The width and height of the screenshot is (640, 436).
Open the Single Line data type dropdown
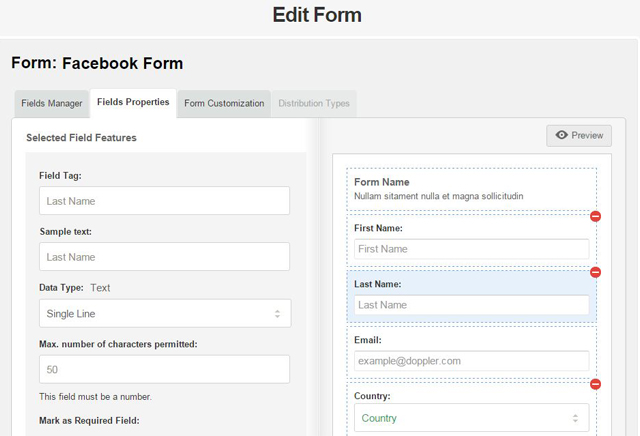(x=165, y=314)
